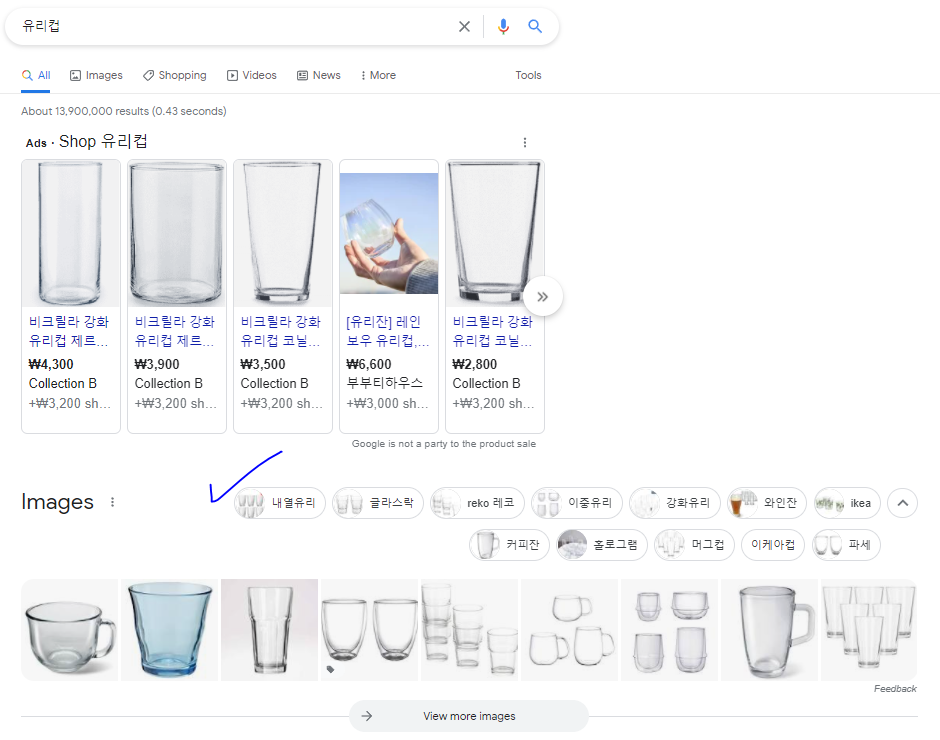This screenshot has height=740, width=940.
Task: Click the Collection B seller under ₩4,300
Action: [62, 383]
